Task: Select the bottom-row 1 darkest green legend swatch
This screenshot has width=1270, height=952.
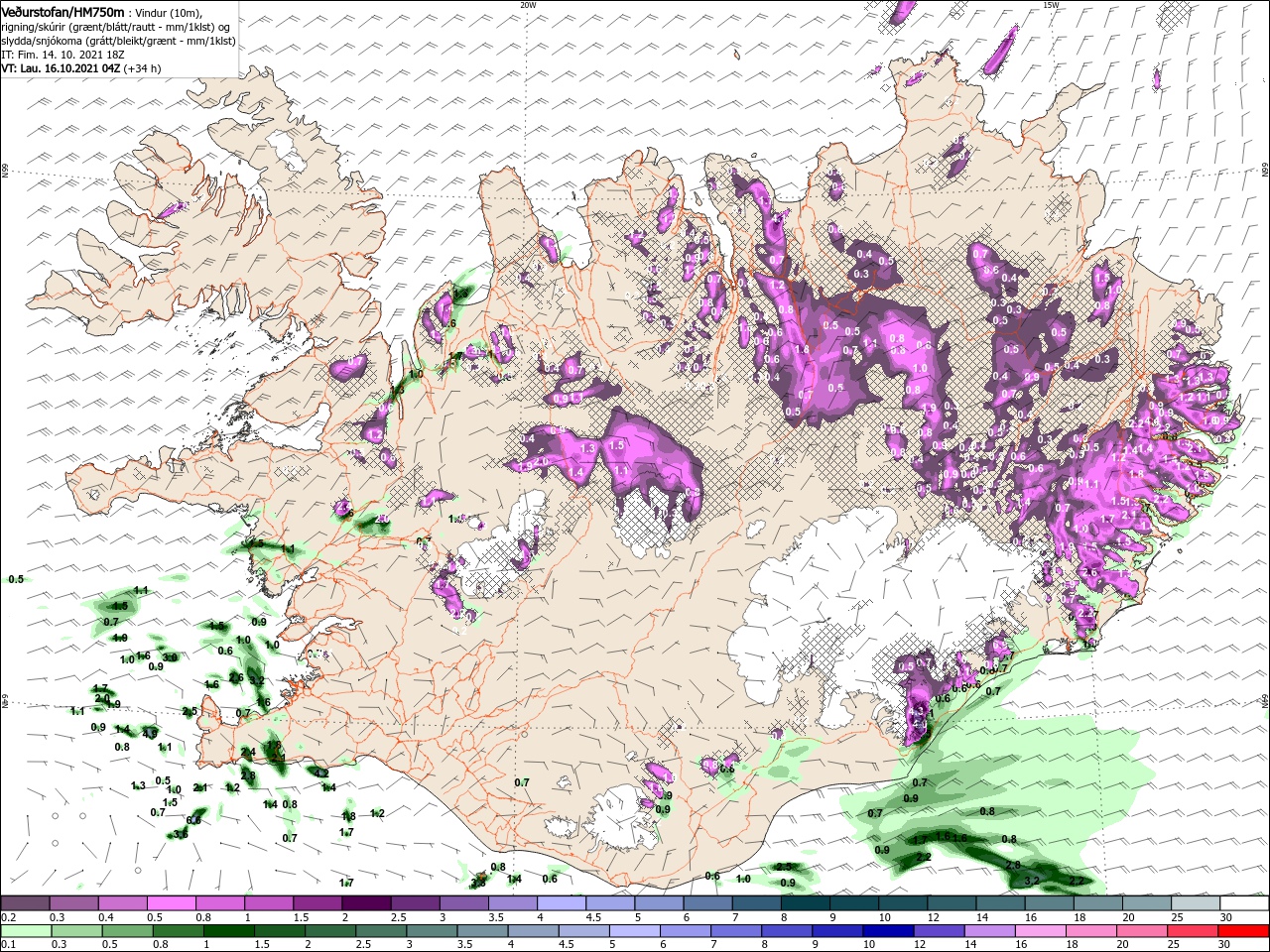Action: point(228,930)
